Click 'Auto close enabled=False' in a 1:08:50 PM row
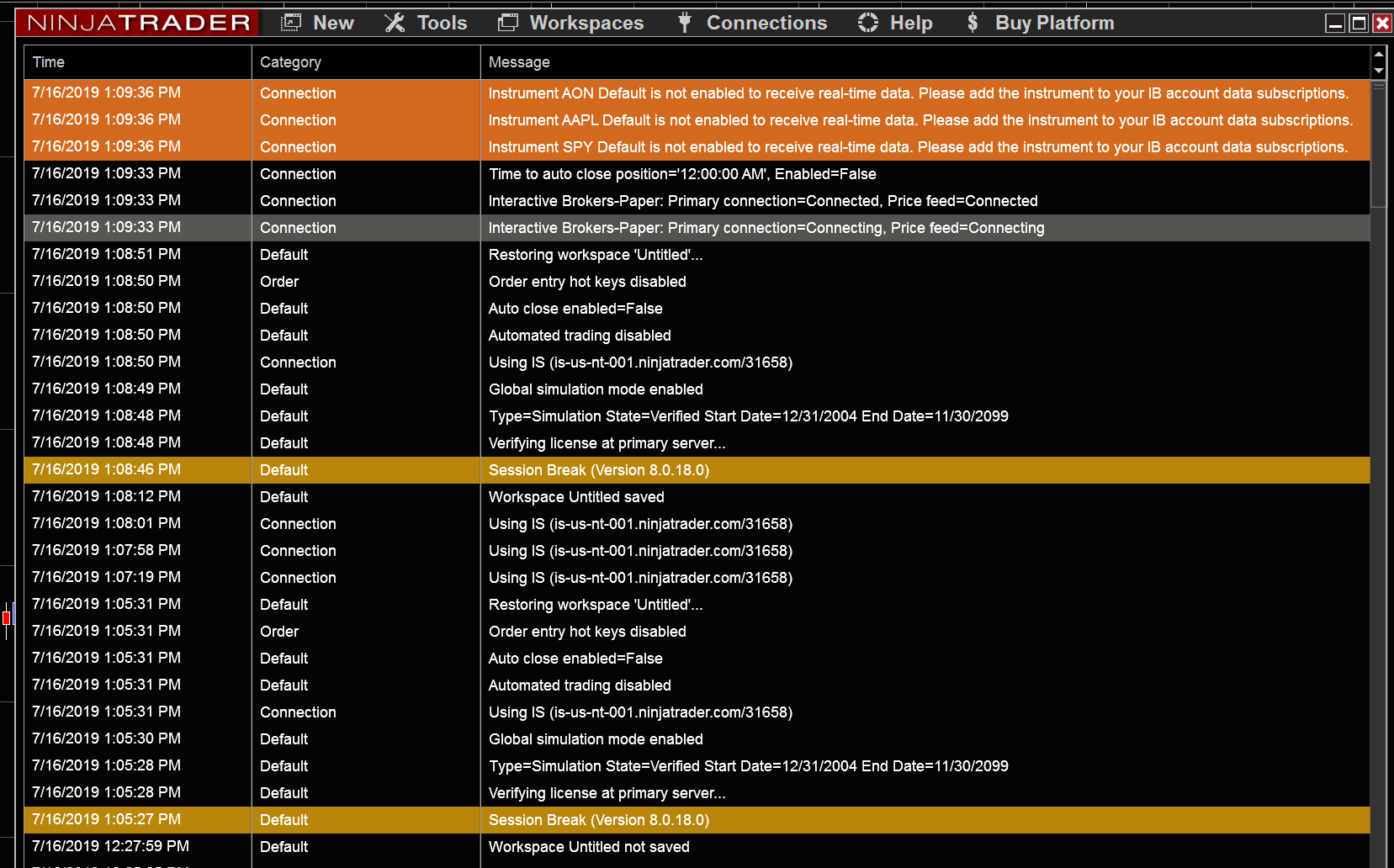 coord(575,309)
